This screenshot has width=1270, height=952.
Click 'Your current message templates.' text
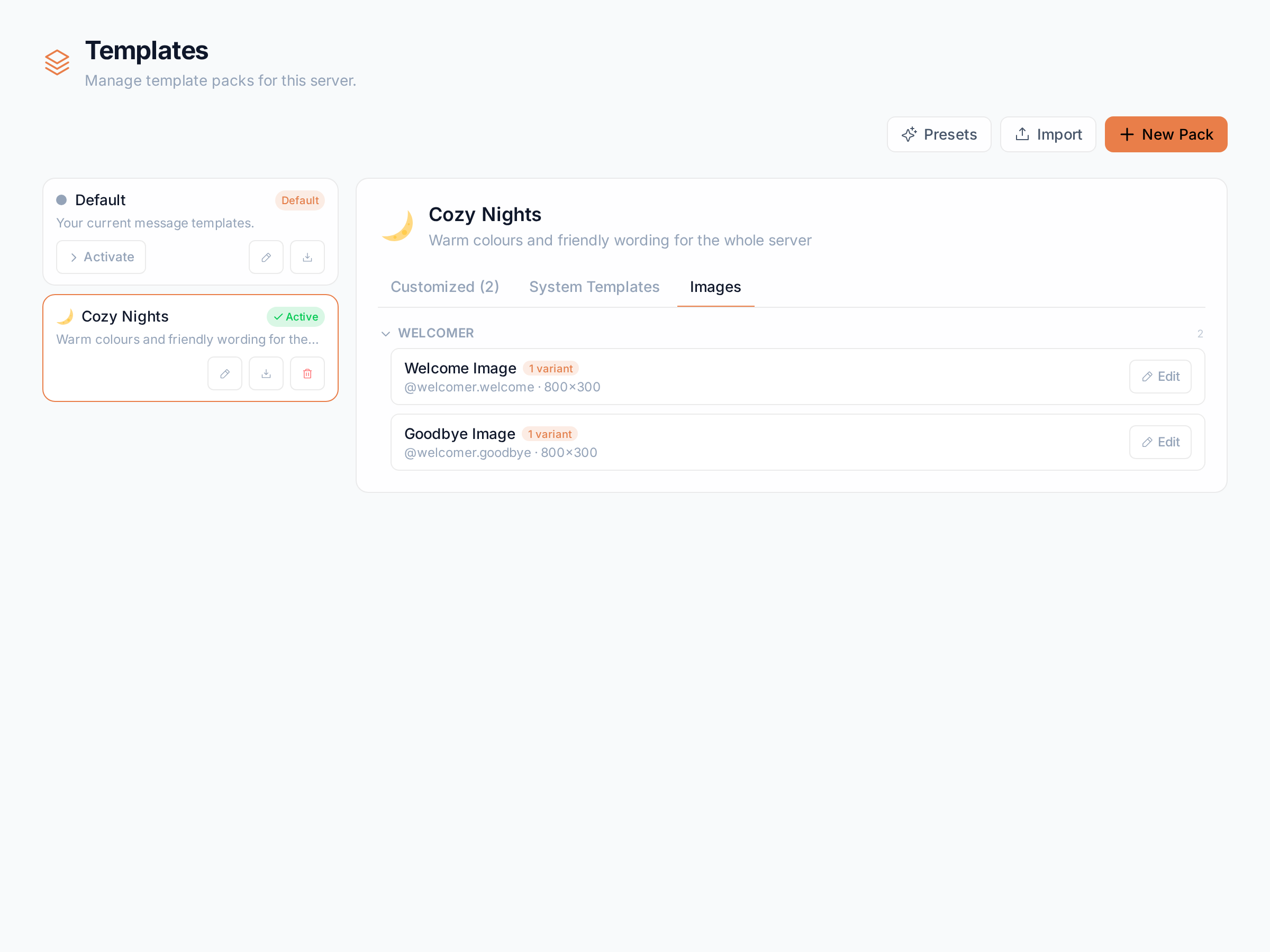[x=155, y=223]
